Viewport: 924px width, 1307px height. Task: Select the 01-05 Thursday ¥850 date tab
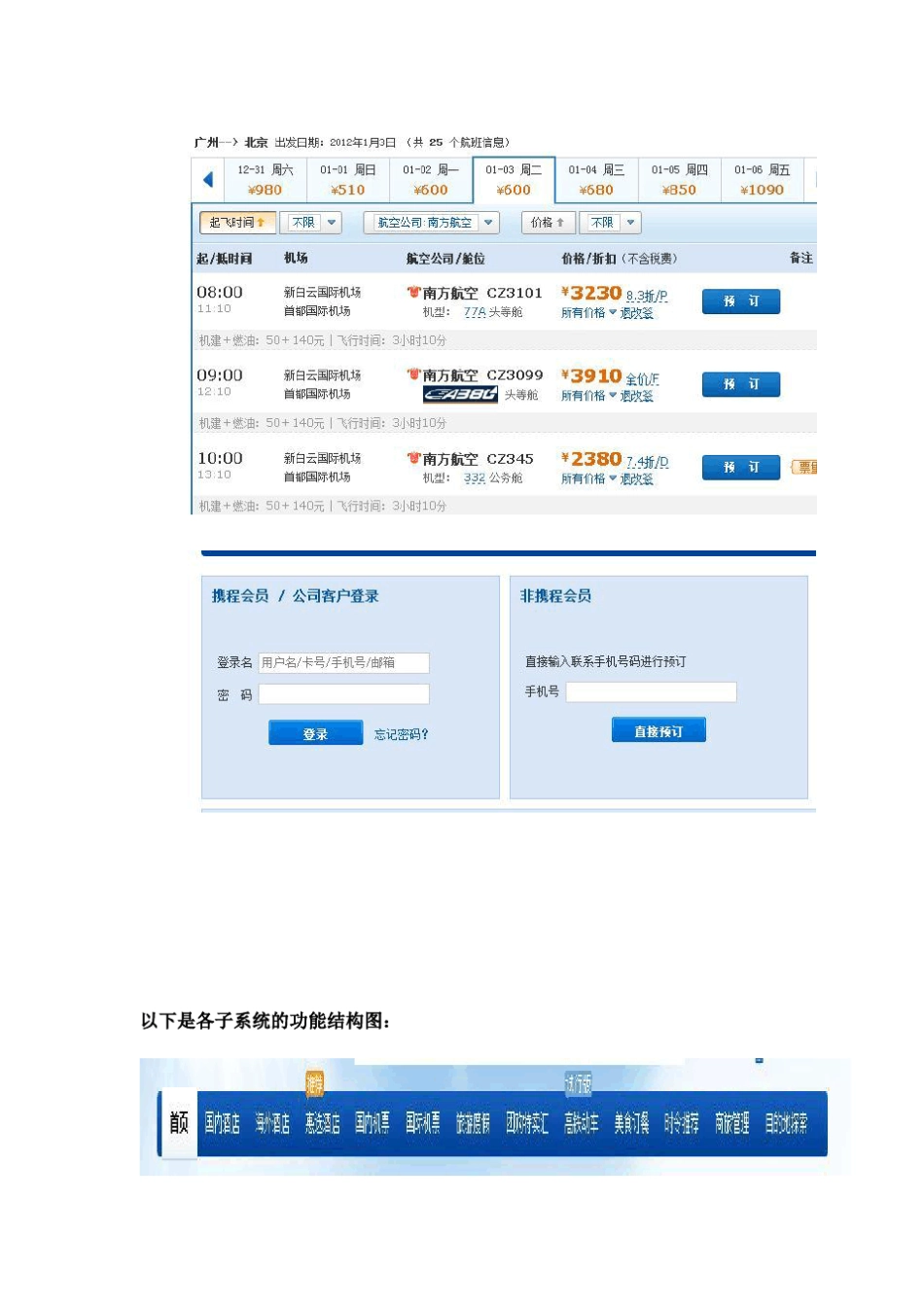(679, 180)
